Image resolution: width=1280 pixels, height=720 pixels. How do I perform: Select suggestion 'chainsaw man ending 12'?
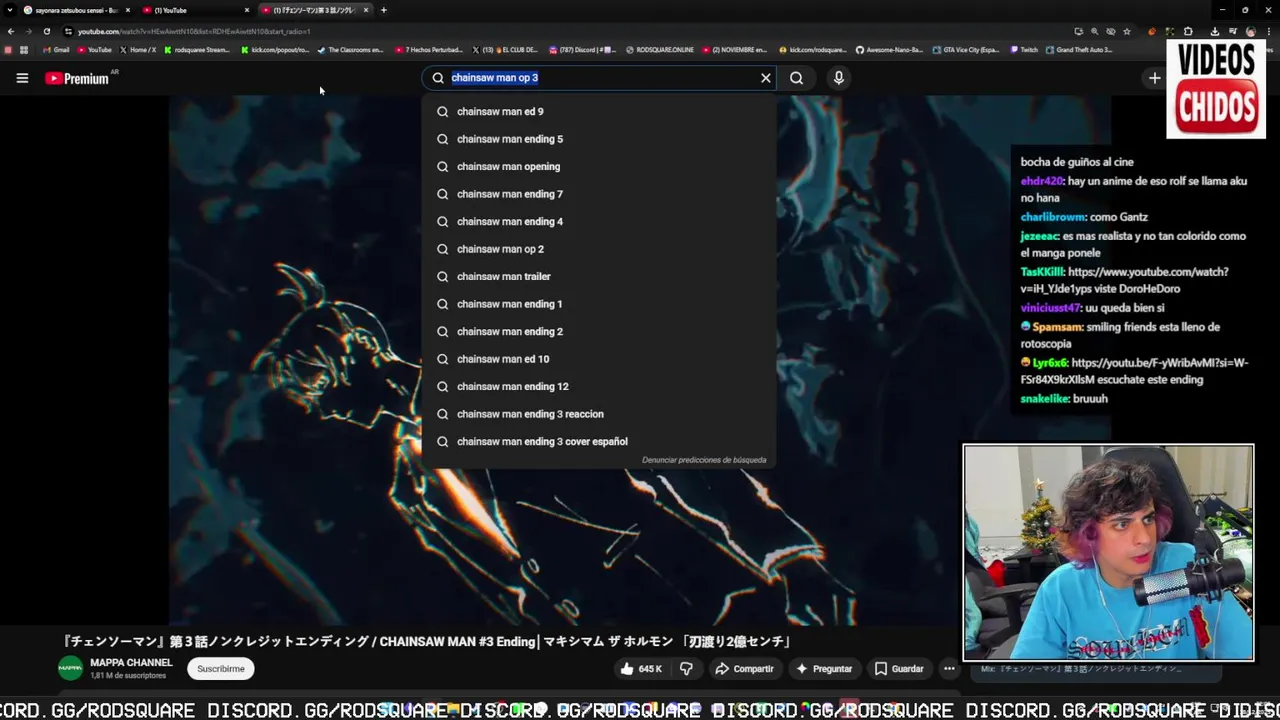(599, 387)
